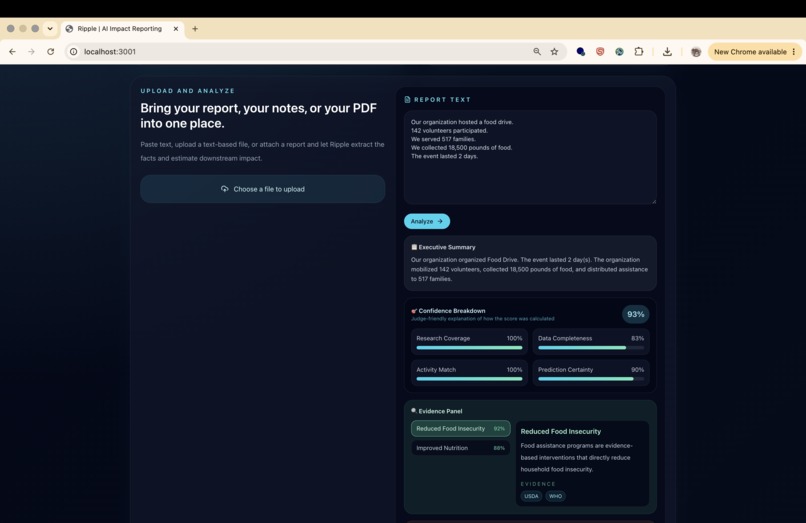Bookmark this page with the star icon
Image resolution: width=806 pixels, height=523 pixels.
tap(554, 51)
